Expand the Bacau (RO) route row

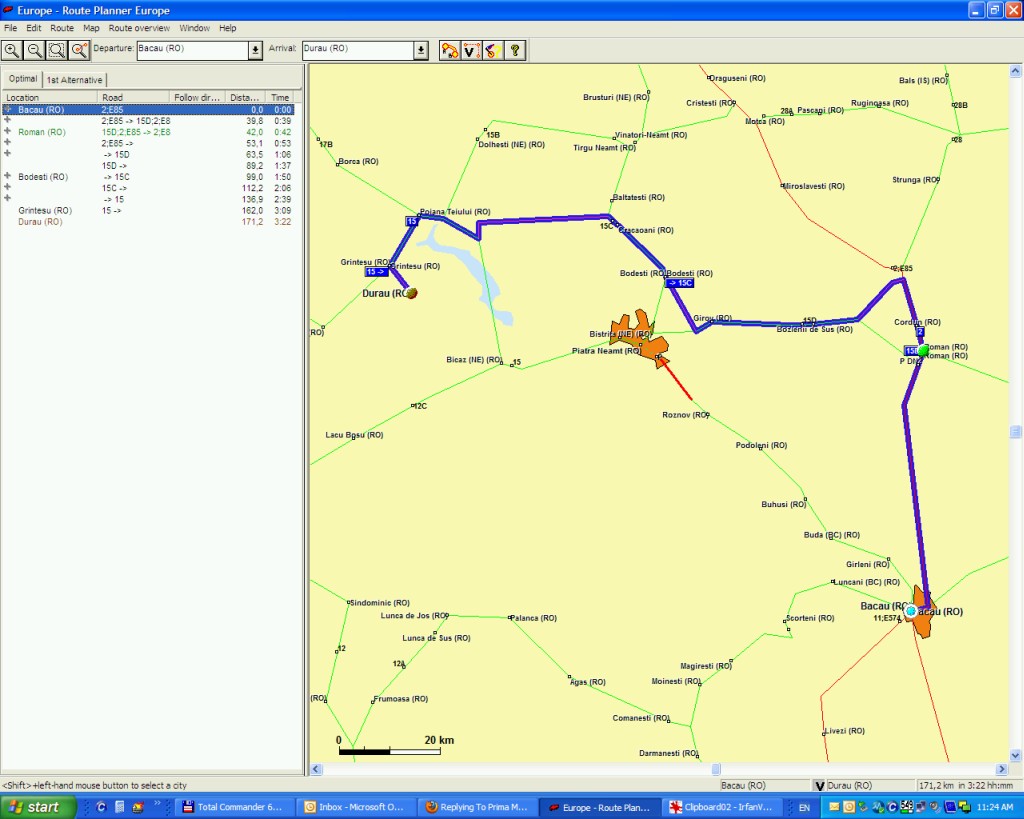pyautogui.click(x=8, y=110)
